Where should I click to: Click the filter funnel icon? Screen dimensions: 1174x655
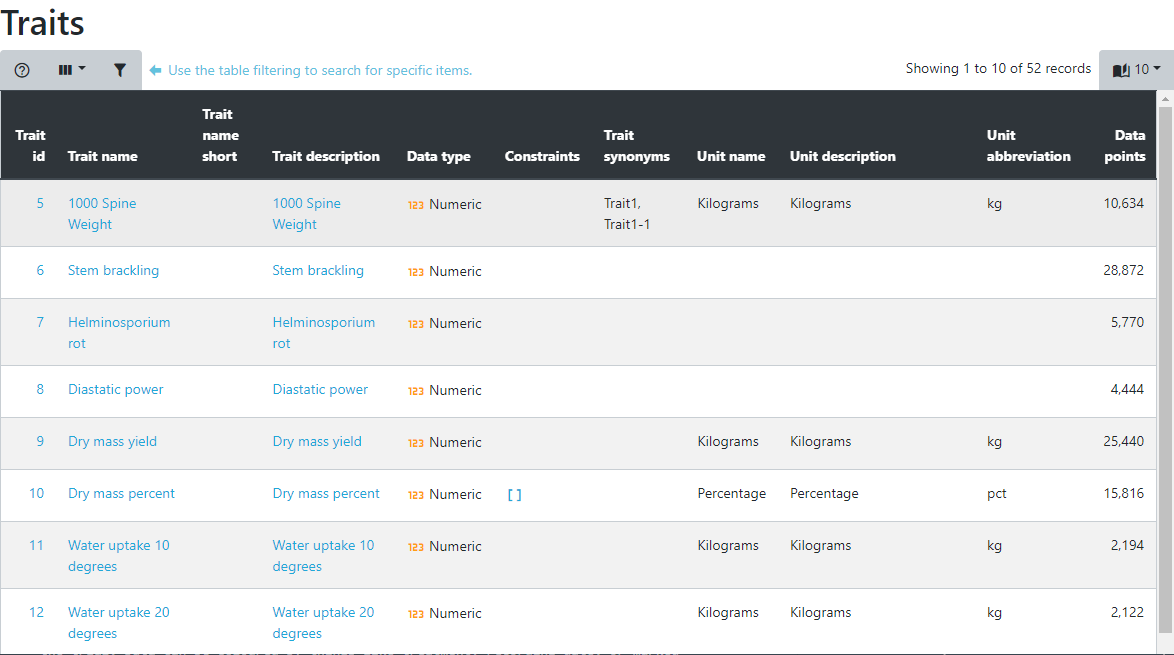click(x=119, y=69)
